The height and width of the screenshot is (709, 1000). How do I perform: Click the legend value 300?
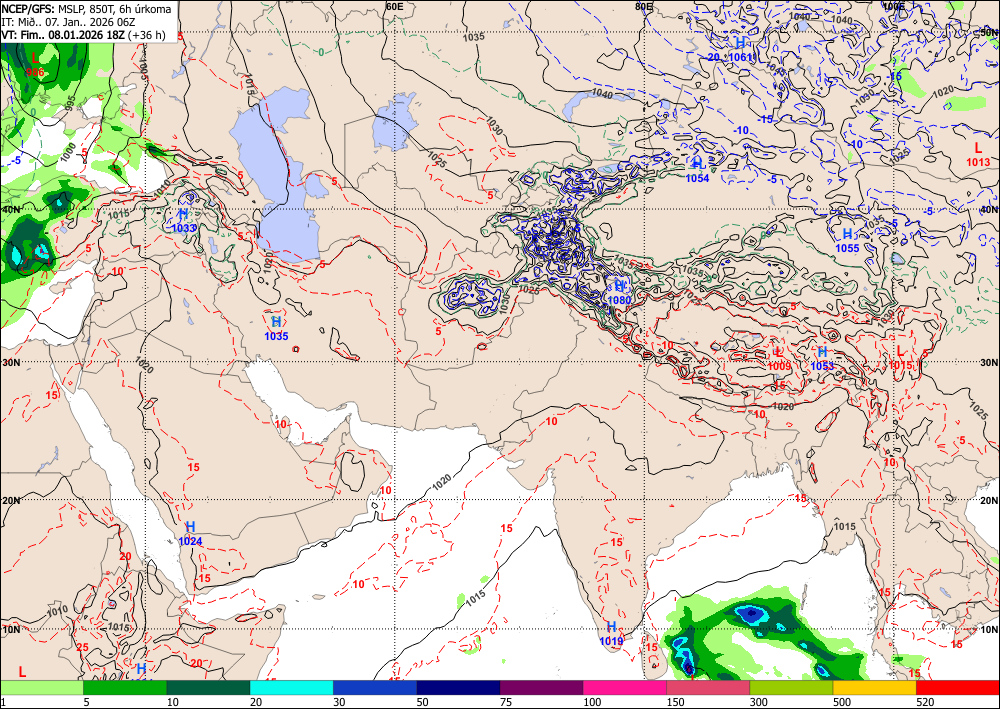pos(758,702)
